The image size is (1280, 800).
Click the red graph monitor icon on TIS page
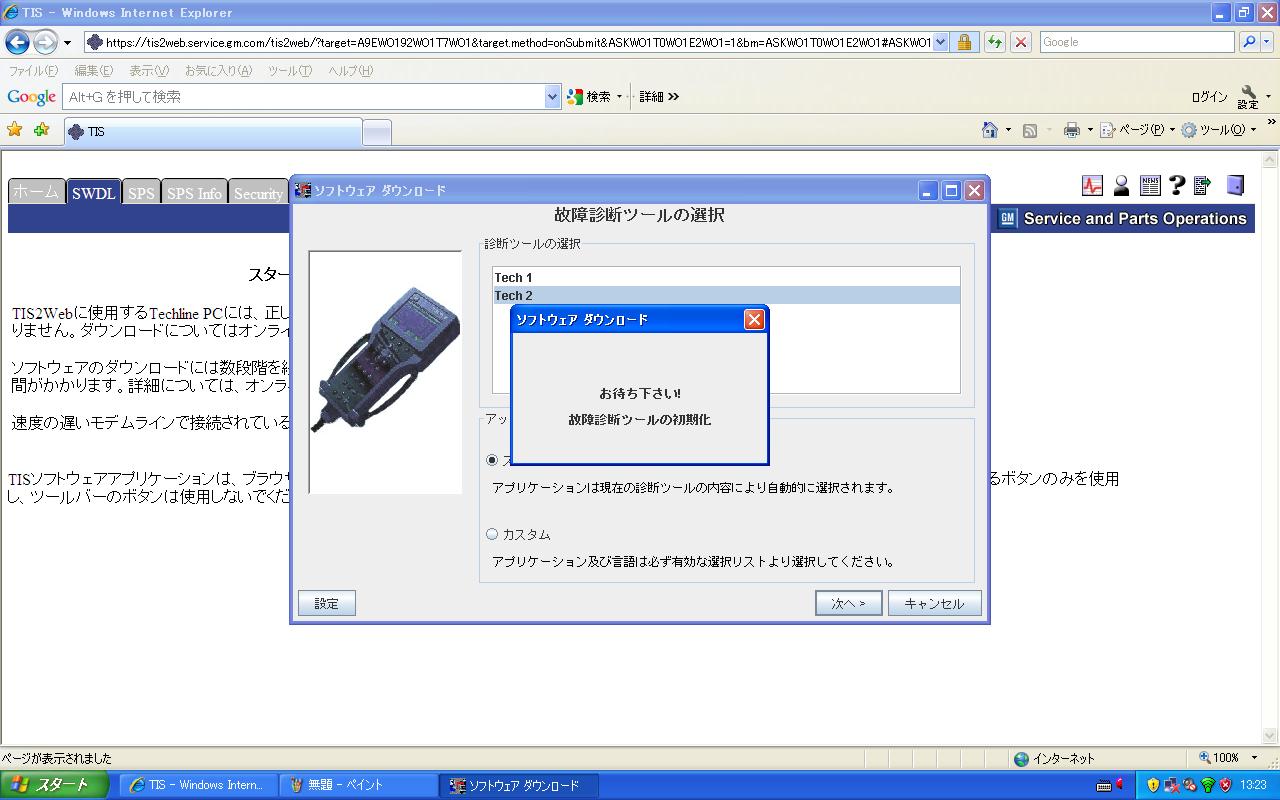tap(1092, 185)
